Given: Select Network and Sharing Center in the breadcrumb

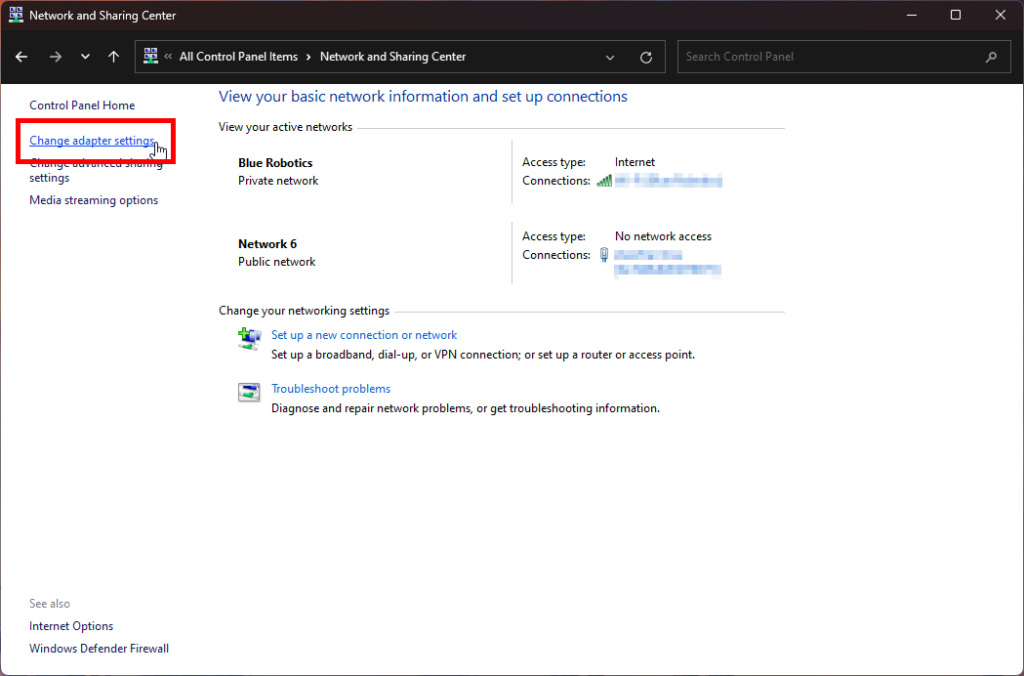Looking at the screenshot, I should 393,57.
